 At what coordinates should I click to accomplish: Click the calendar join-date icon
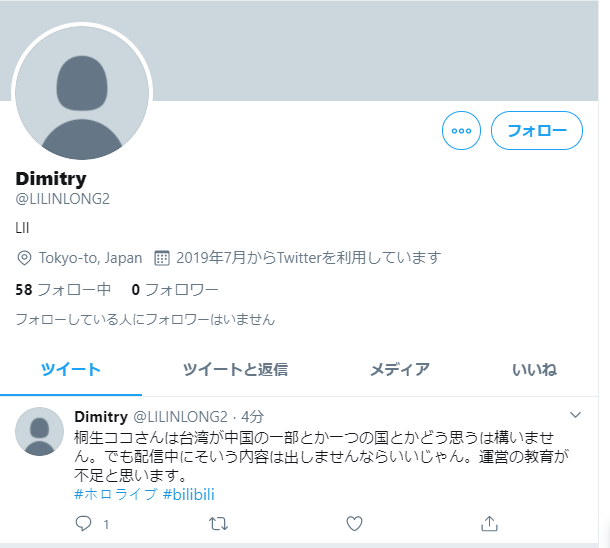pos(161,258)
